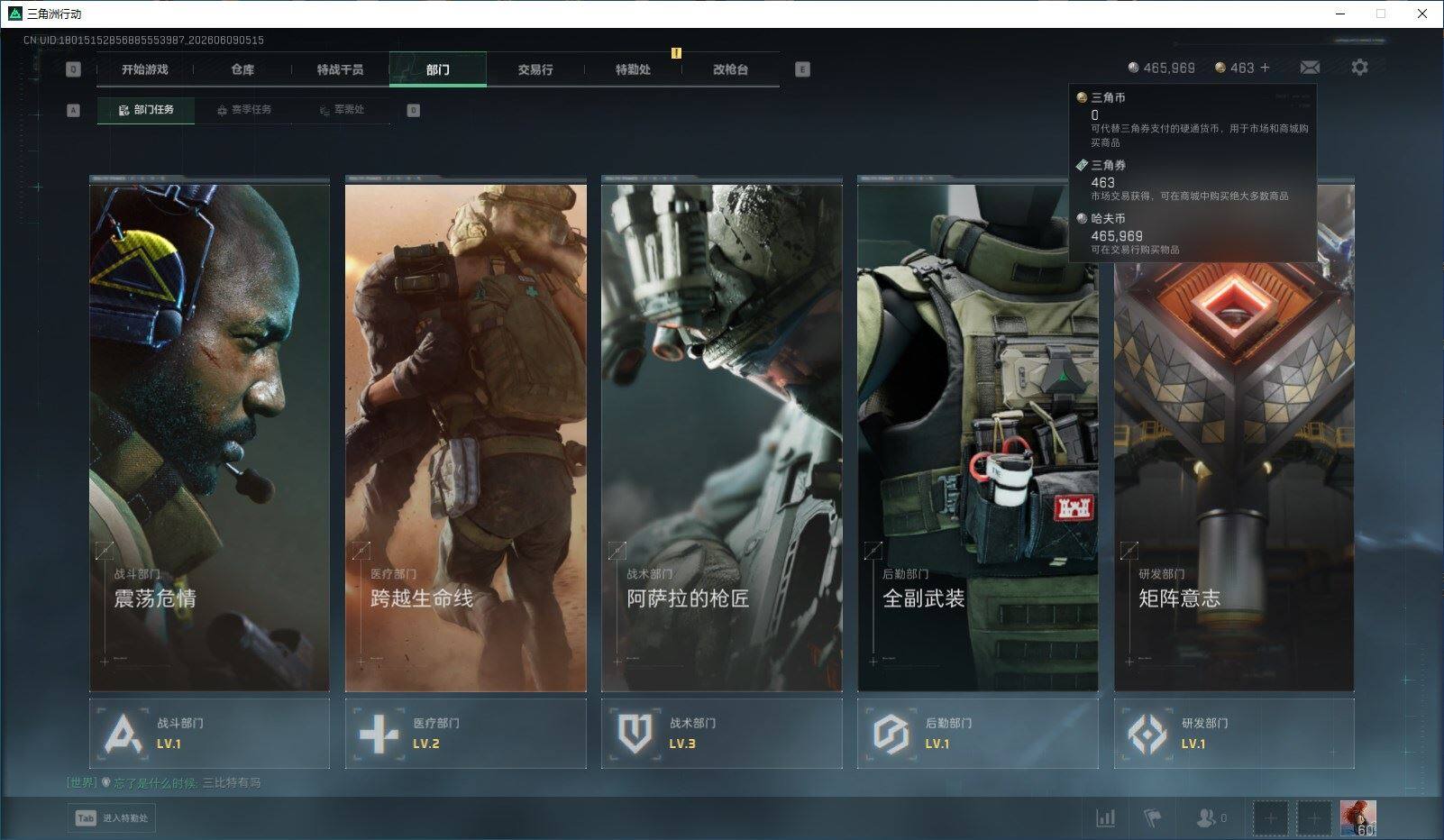This screenshot has height=840, width=1444.
Task: Select the 部门任务 sub-tab
Action: 146,110
